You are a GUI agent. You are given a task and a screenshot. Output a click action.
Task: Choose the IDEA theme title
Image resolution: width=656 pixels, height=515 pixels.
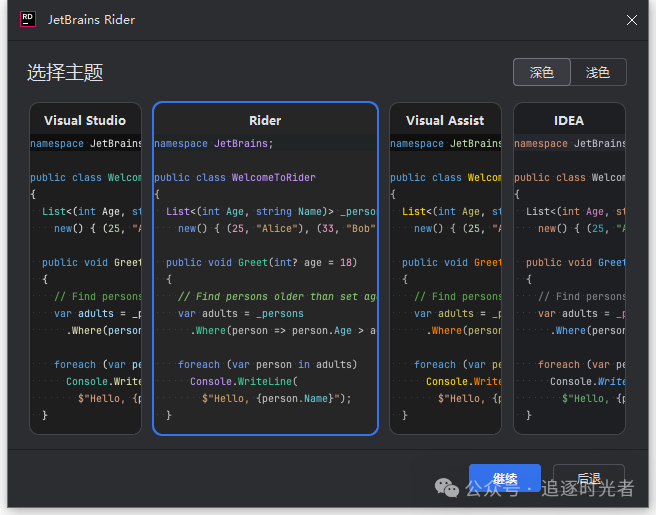coord(569,120)
